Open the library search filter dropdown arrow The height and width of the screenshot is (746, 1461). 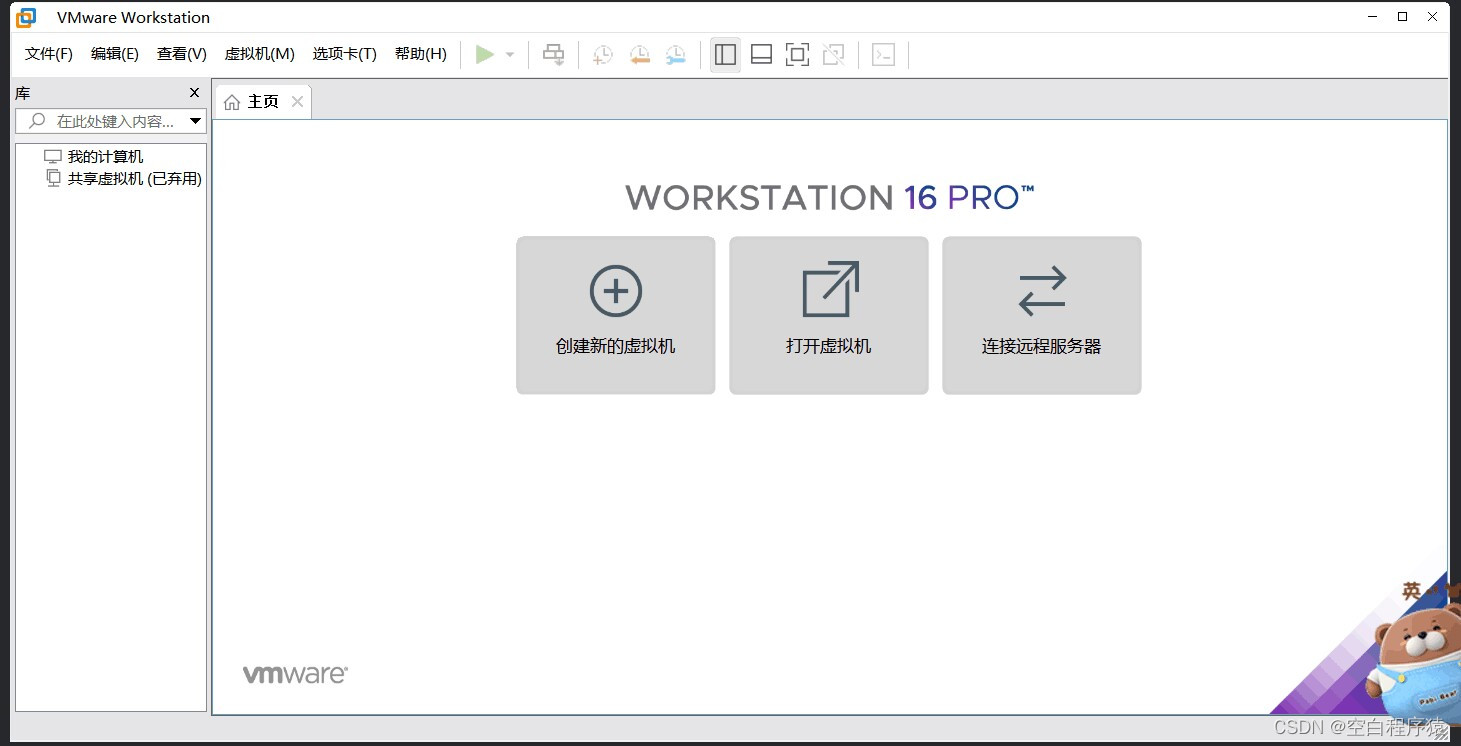point(196,121)
